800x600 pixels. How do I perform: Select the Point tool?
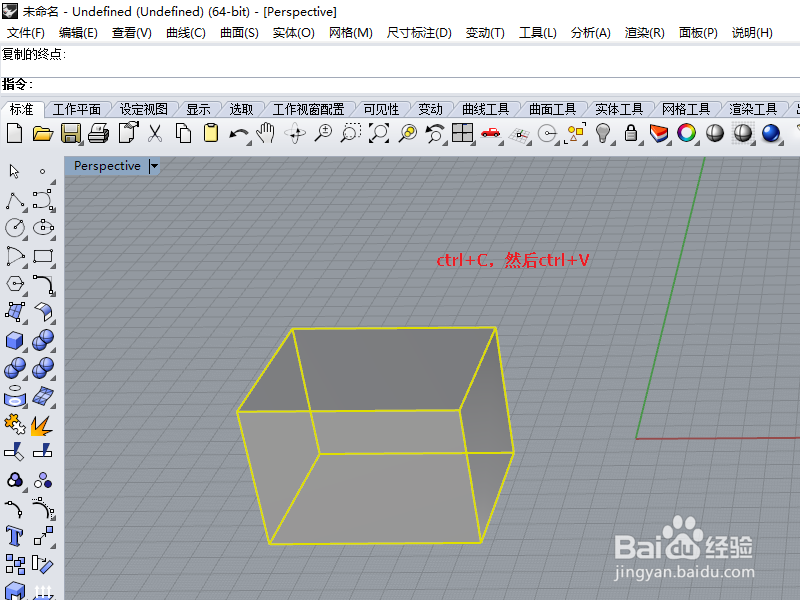[42, 171]
